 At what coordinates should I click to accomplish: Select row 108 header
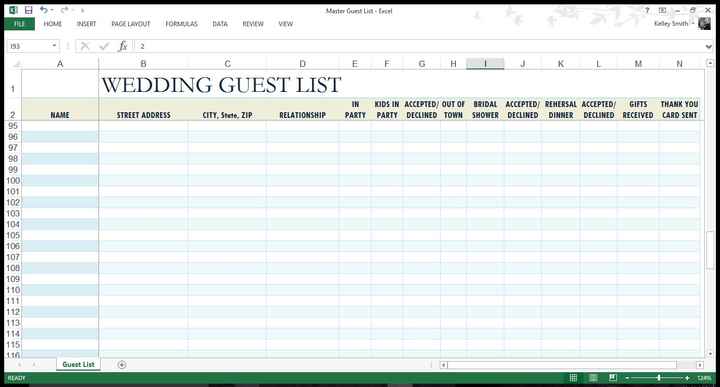[x=13, y=268]
